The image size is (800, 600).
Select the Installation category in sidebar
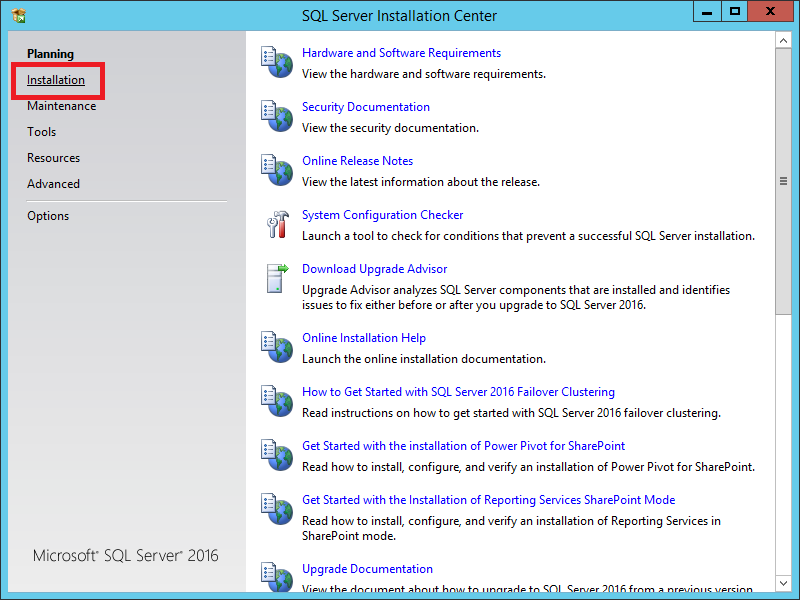(x=56, y=80)
